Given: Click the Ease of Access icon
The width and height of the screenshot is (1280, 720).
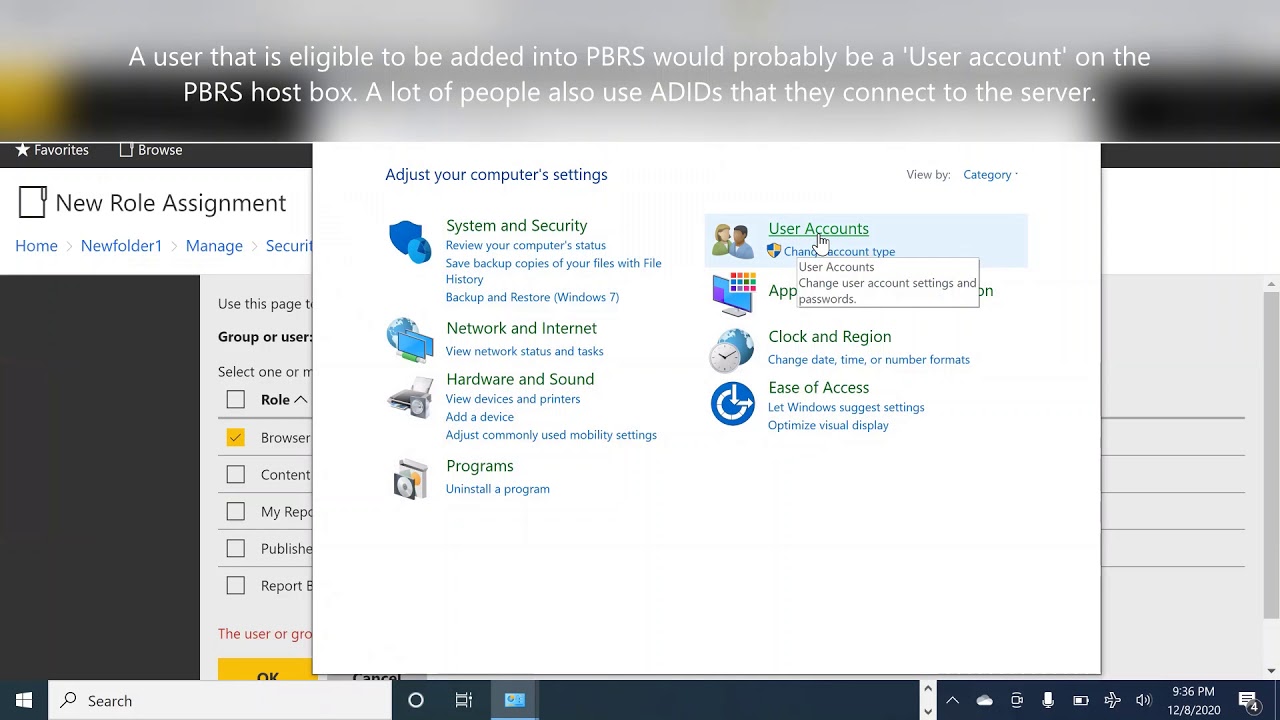Looking at the screenshot, I should (x=732, y=404).
